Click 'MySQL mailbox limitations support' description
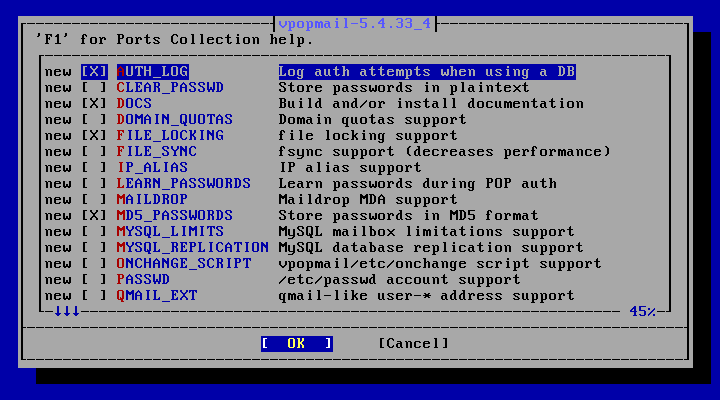 427,231
